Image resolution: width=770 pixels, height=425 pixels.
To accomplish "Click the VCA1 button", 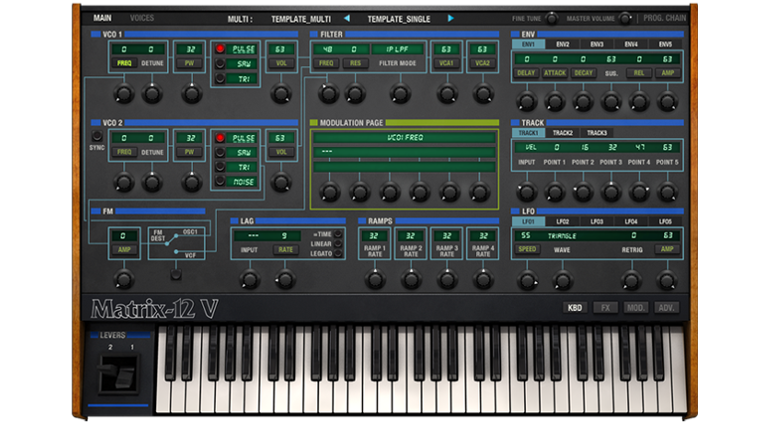I will pos(446,63).
